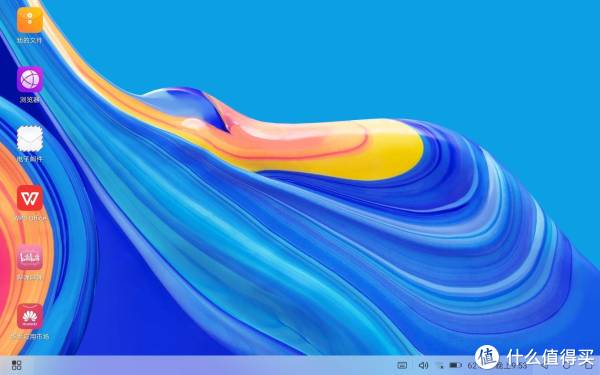Open the pink bilibili app icon
The width and height of the screenshot is (600, 375).
tap(30, 258)
